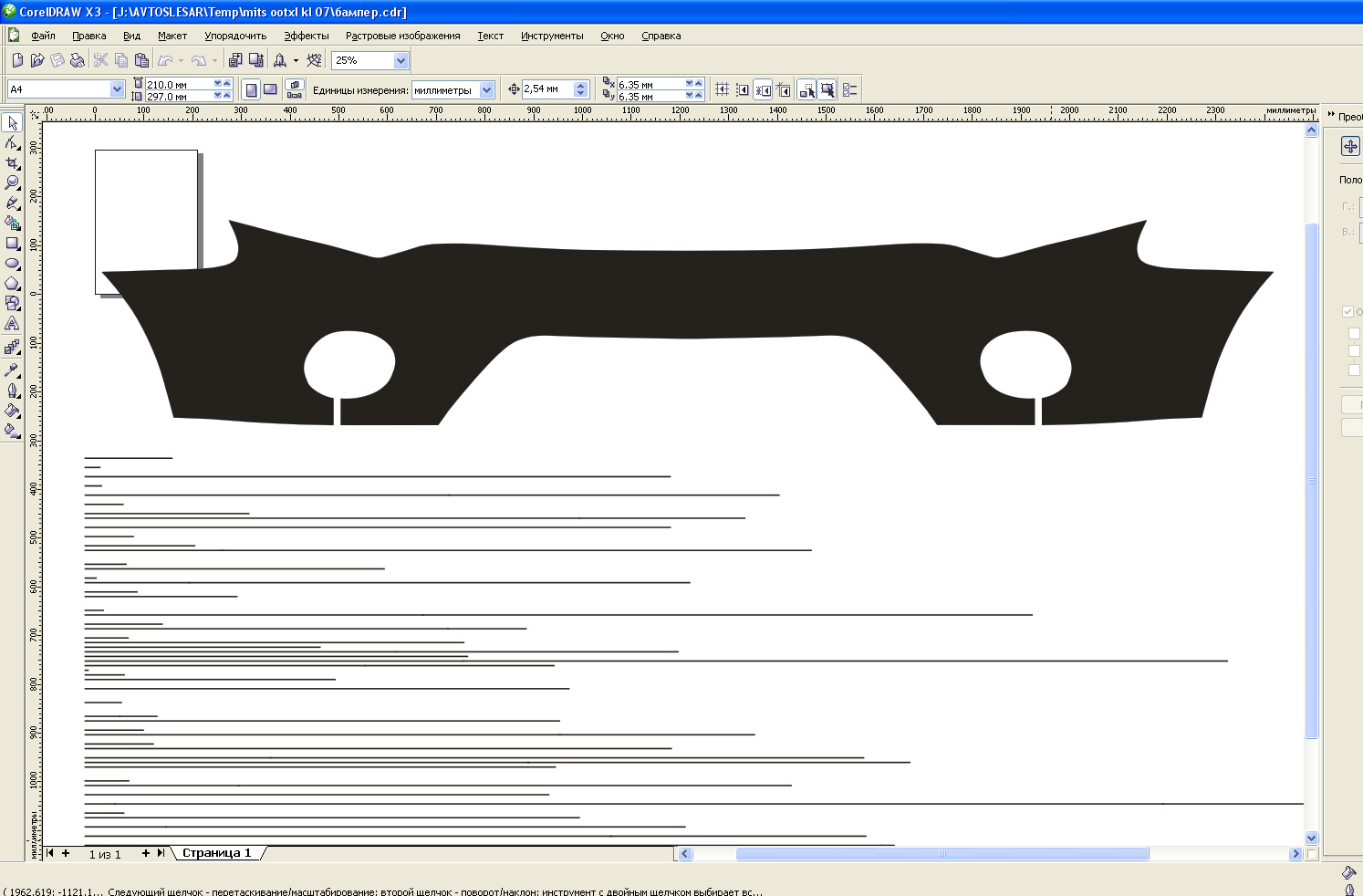Open the Правка menu
This screenshot has height=896, width=1363.
point(89,36)
